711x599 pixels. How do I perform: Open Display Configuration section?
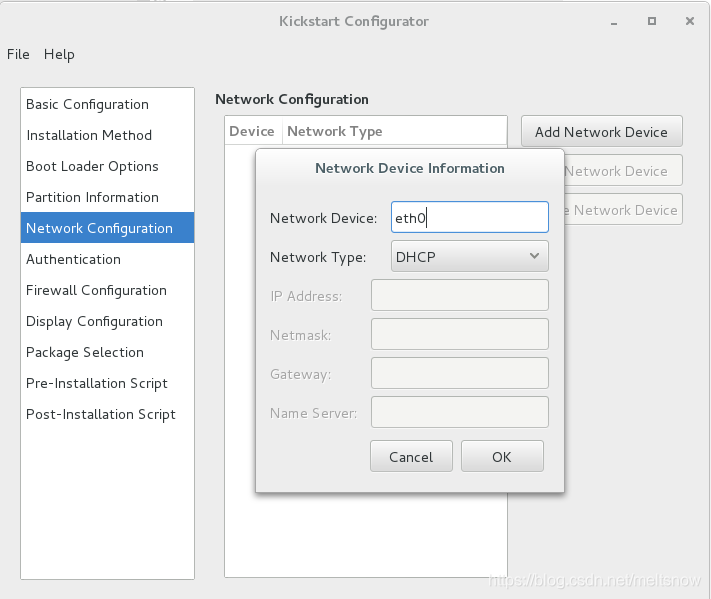tap(107, 321)
